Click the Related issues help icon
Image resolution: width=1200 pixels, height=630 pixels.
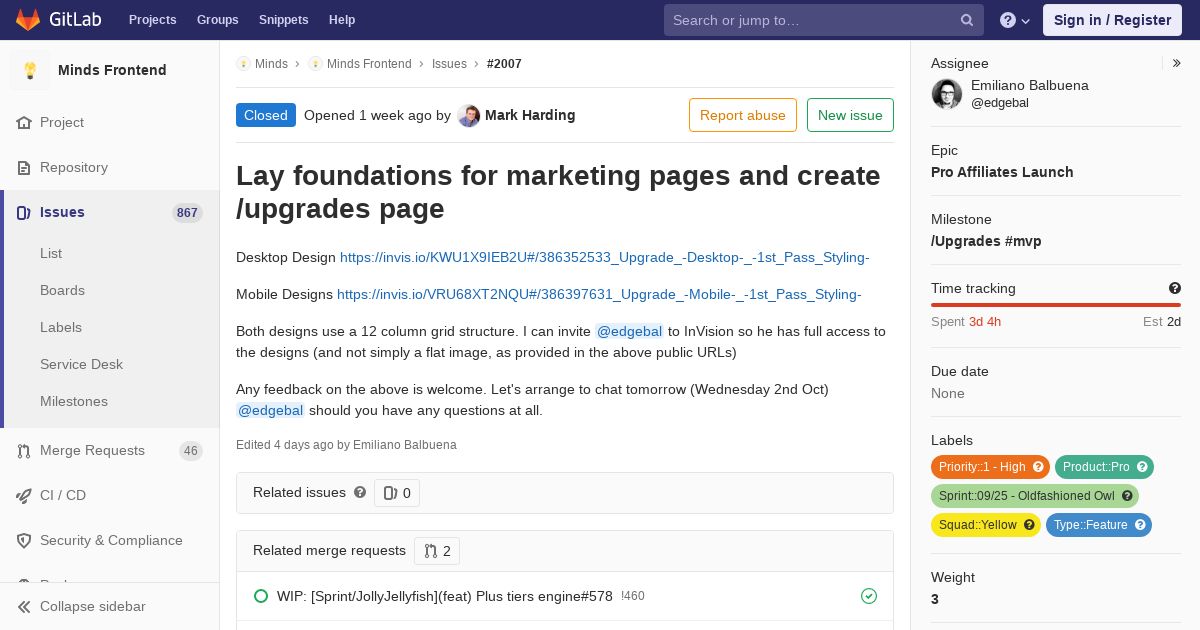point(360,492)
